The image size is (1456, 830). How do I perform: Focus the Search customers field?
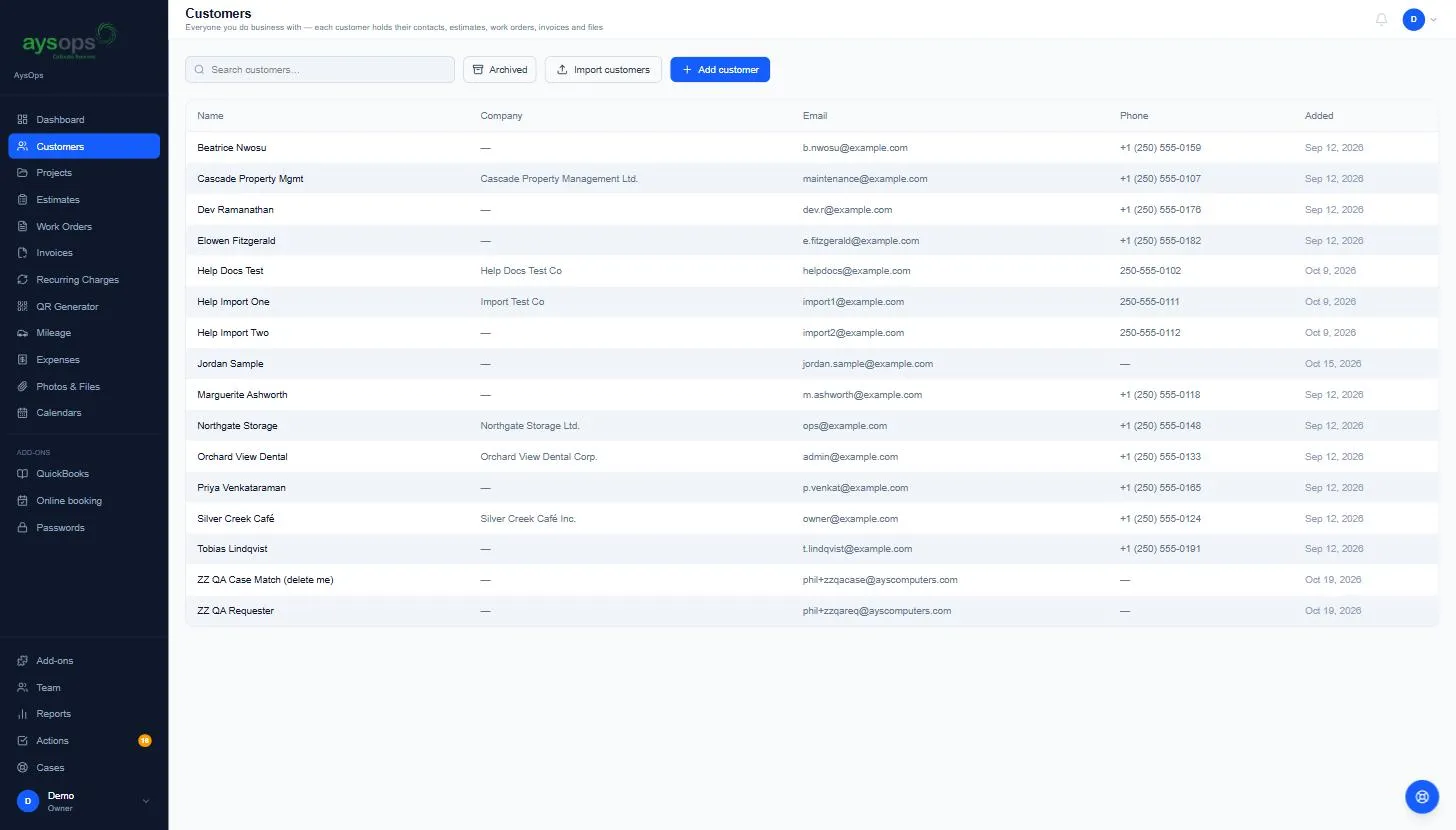[320, 70]
